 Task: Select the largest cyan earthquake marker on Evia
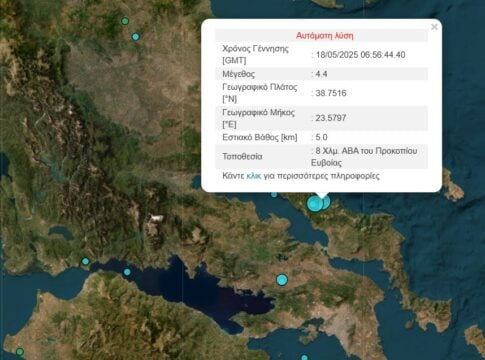click(315, 204)
